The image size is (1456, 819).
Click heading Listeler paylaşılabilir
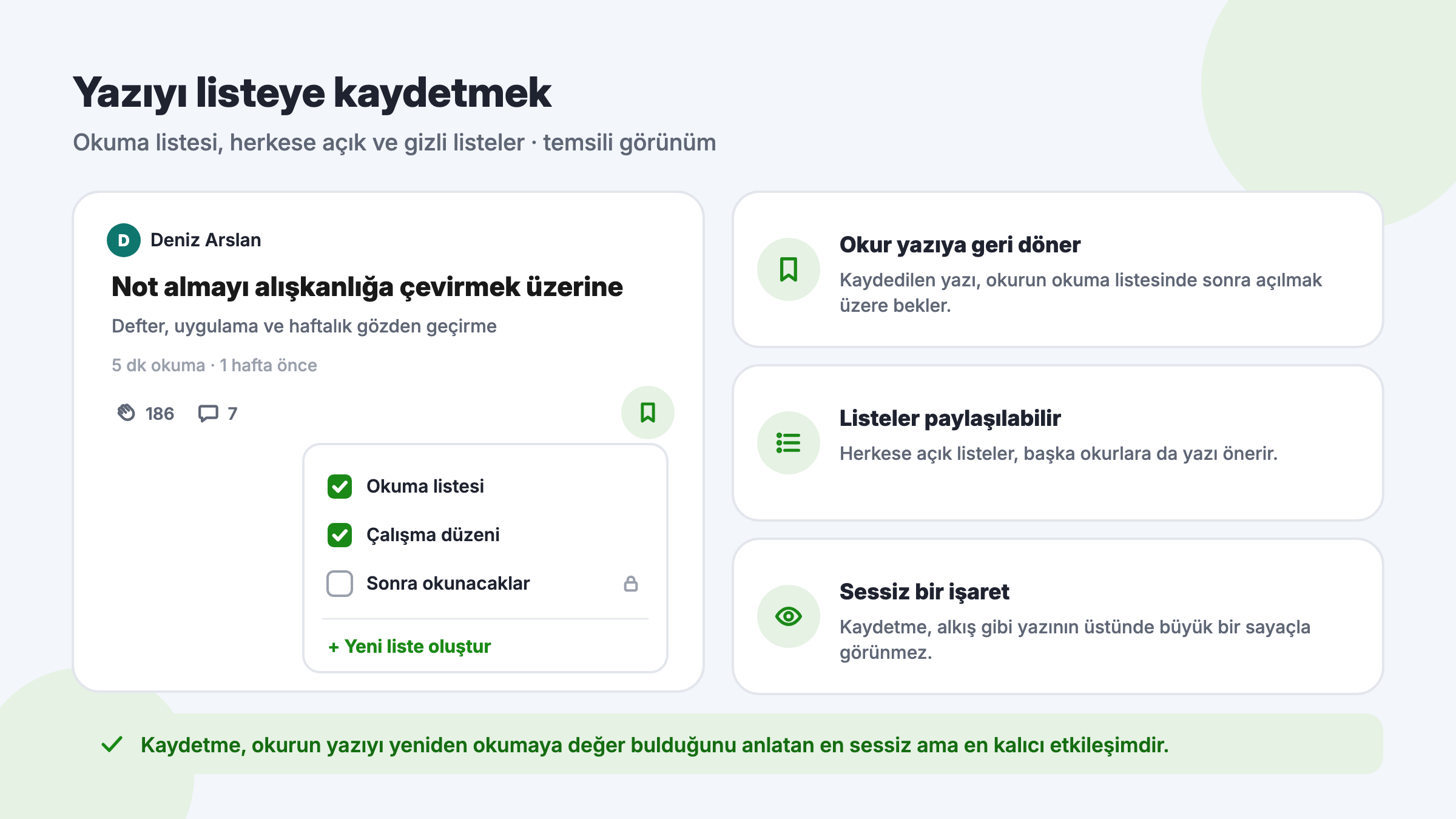(x=950, y=419)
